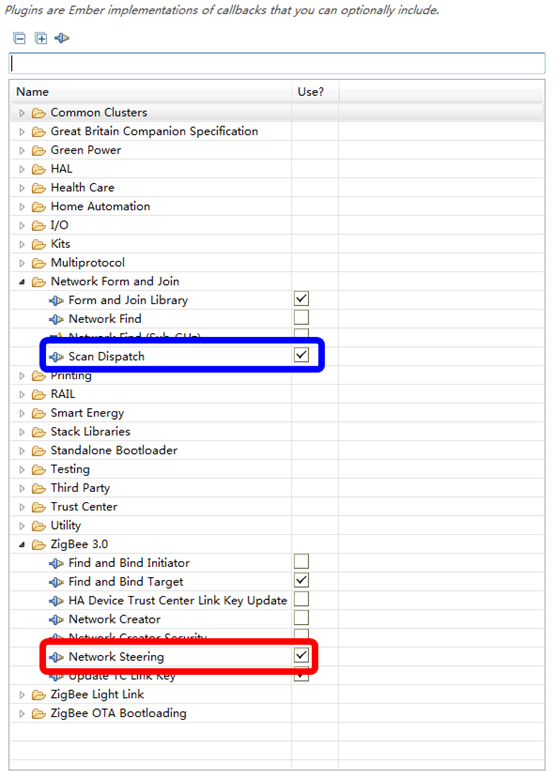Uncheck the Find and Bind Target checkbox
Screen dimensions: 554x779
click(302, 580)
